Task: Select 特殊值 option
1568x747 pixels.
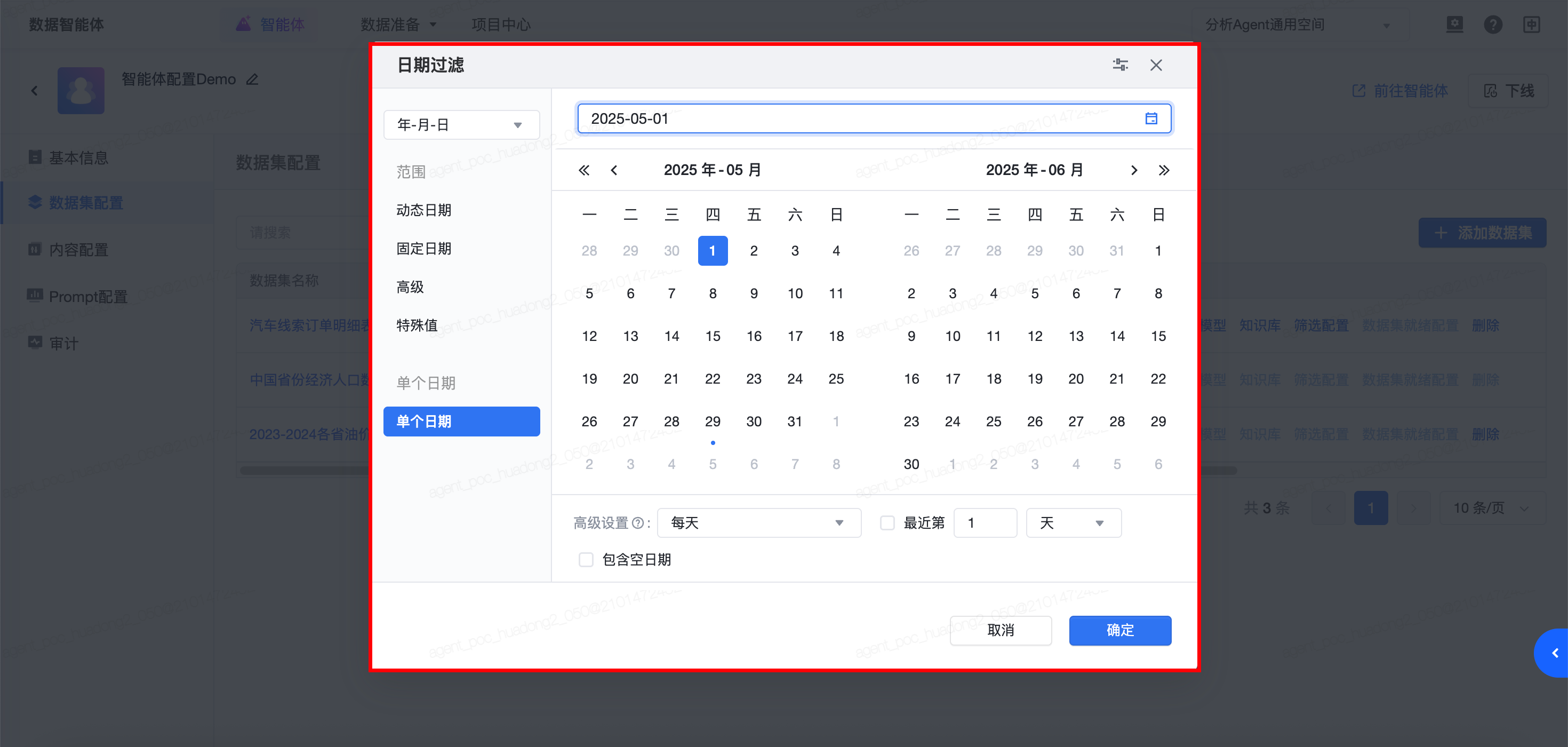Action: click(x=417, y=325)
